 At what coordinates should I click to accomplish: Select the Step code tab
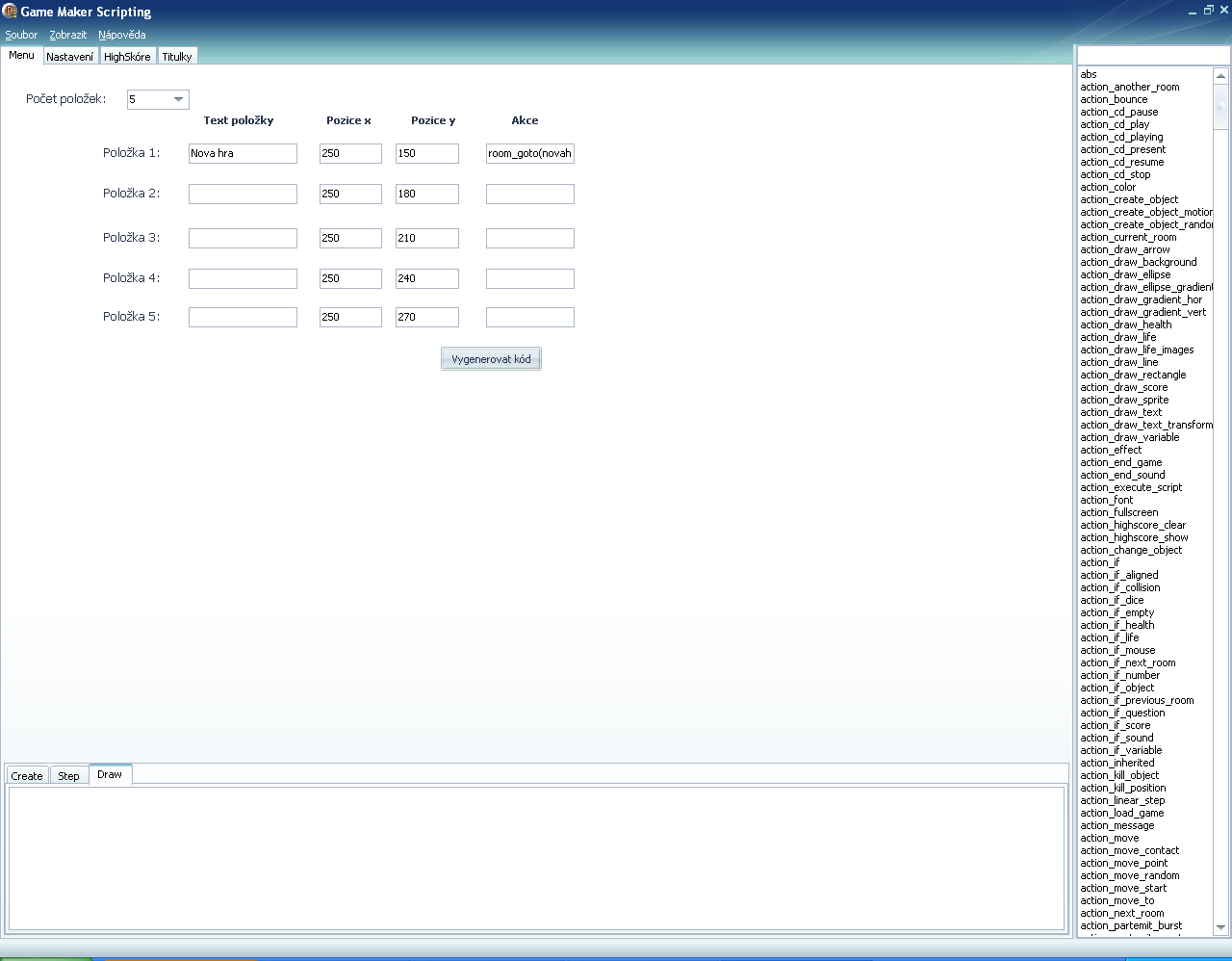[x=68, y=776]
